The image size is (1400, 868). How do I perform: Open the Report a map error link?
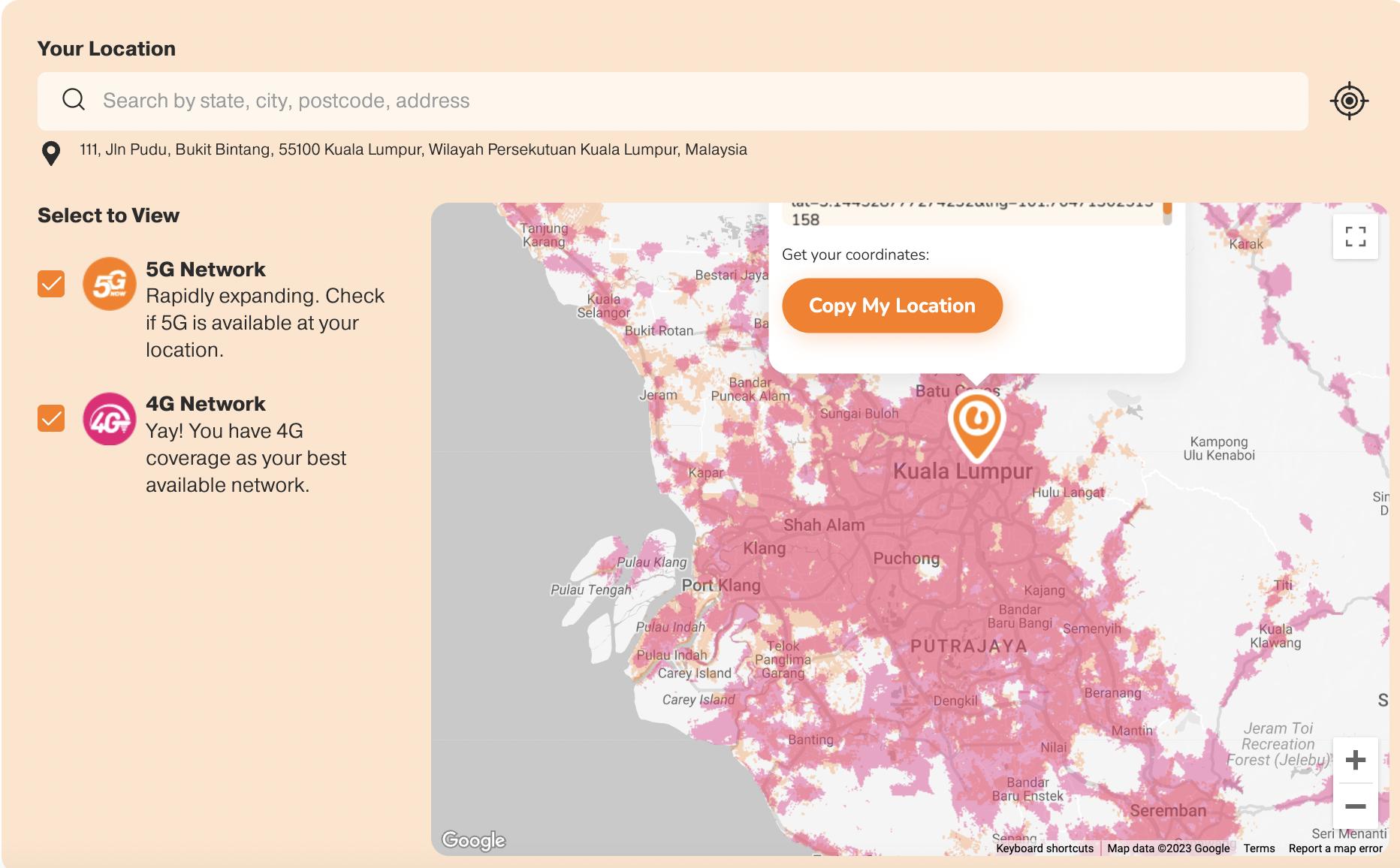coord(1336,848)
